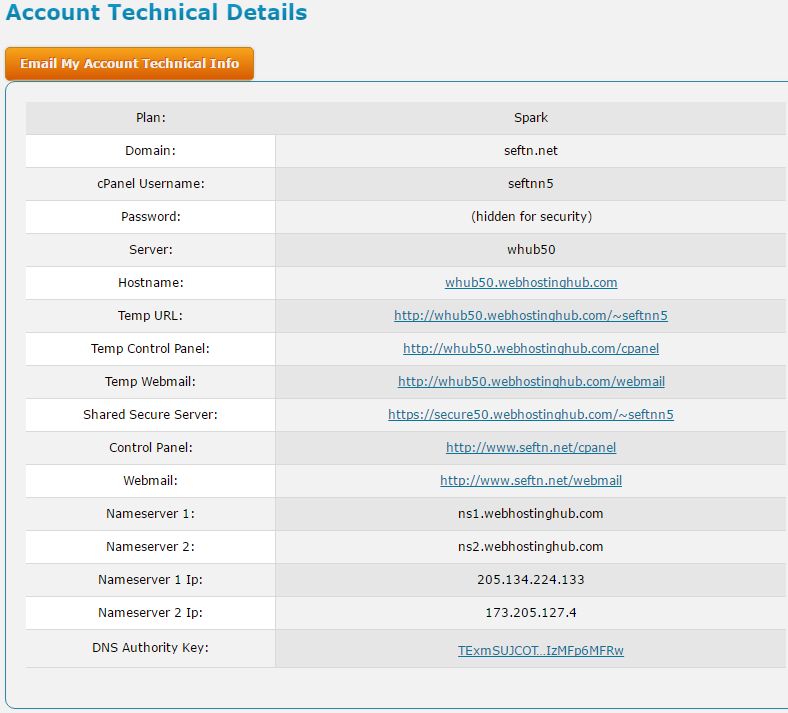Click the Temp Control Panel: label
The image size is (788, 713).
click(150, 348)
